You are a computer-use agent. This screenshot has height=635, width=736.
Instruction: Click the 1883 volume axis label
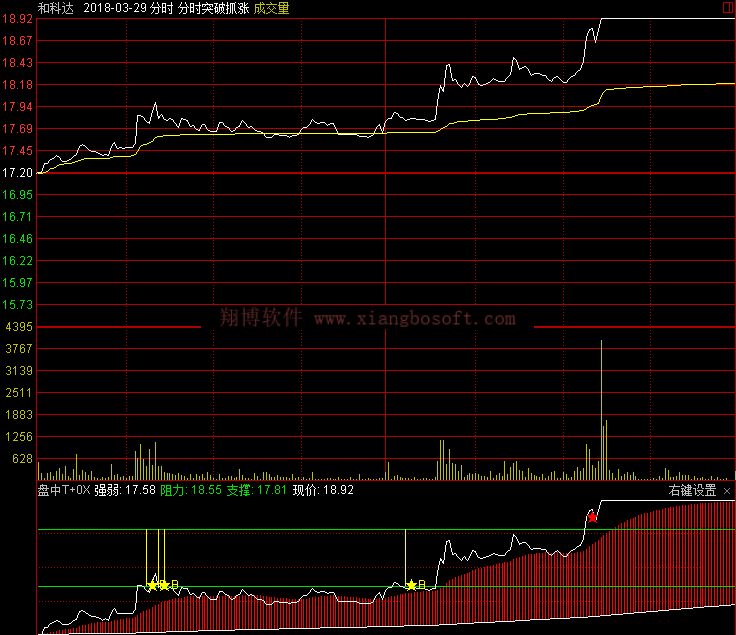pos(19,415)
